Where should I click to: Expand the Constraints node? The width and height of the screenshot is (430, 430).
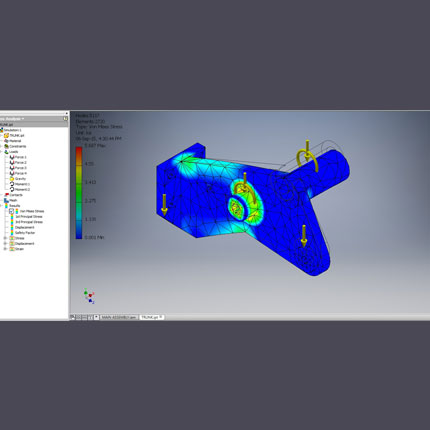pyautogui.click(x=1, y=146)
